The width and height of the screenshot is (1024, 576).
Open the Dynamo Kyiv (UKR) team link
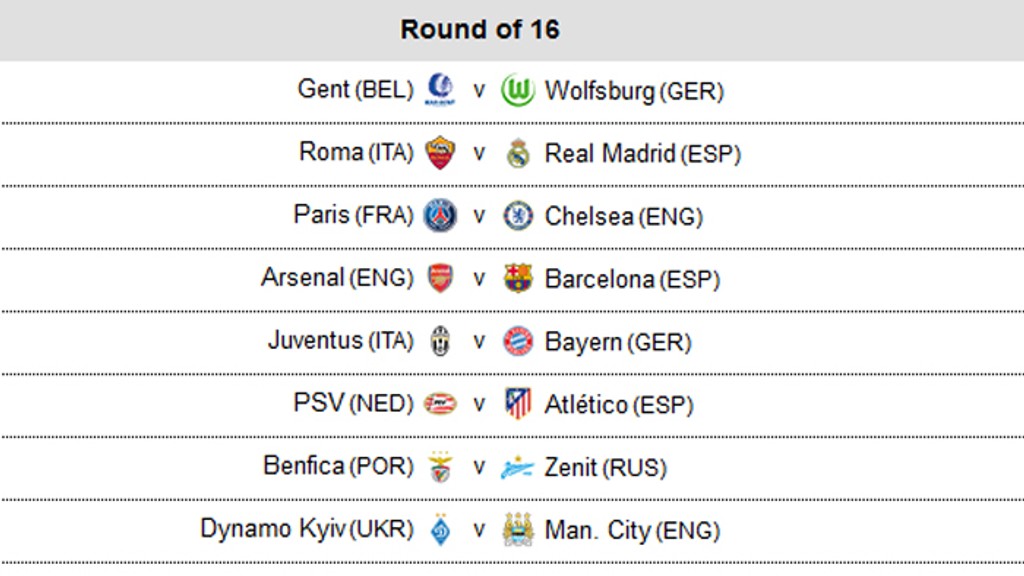coord(306,529)
